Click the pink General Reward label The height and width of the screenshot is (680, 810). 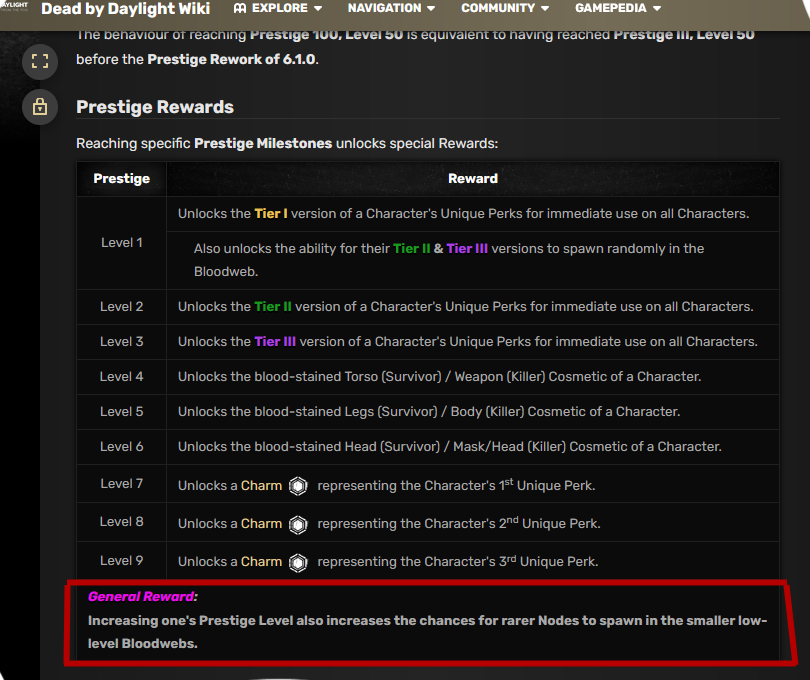pyautogui.click(x=143, y=597)
